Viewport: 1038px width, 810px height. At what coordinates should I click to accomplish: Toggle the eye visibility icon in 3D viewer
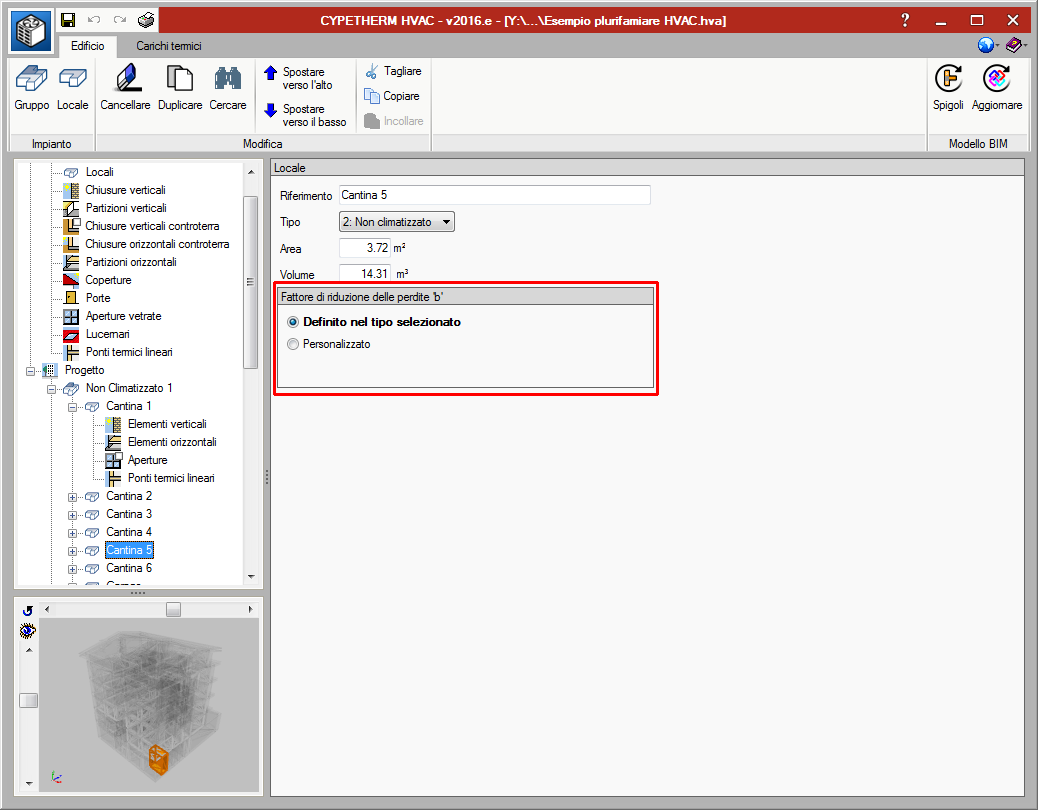pos(28,631)
